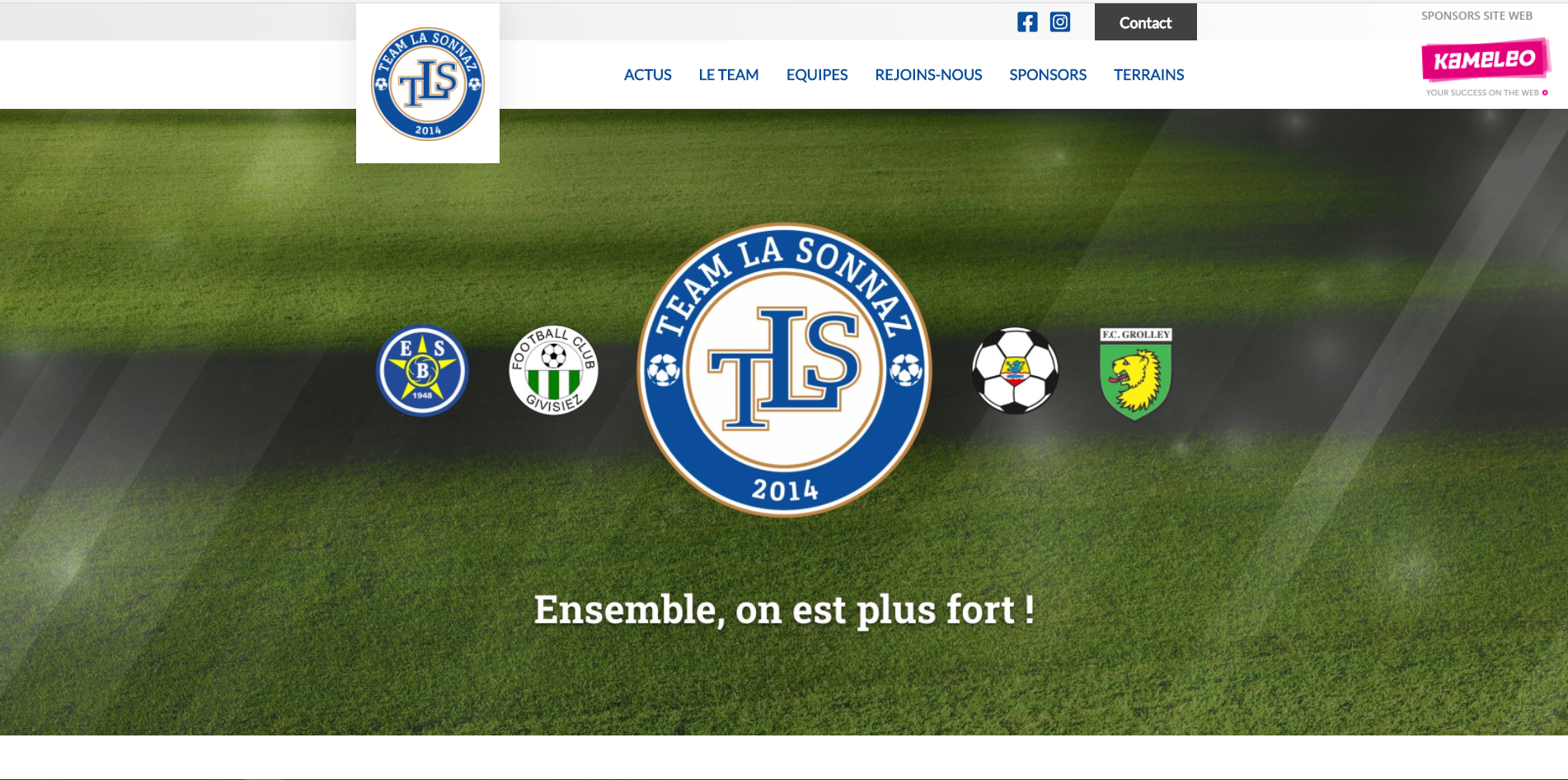This screenshot has width=1568, height=780.
Task: Click the ESB 1948 club crest
Action: tap(422, 370)
